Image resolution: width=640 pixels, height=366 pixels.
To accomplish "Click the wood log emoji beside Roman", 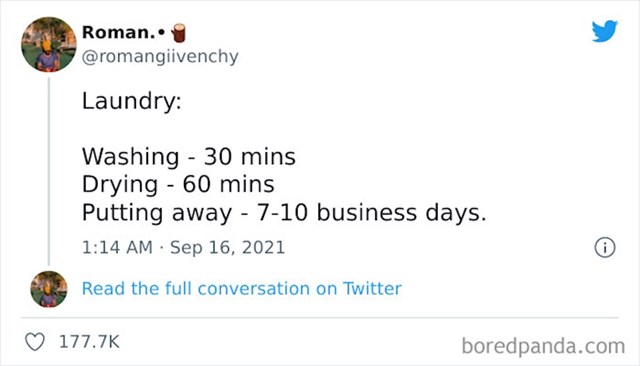I will tap(178, 33).
